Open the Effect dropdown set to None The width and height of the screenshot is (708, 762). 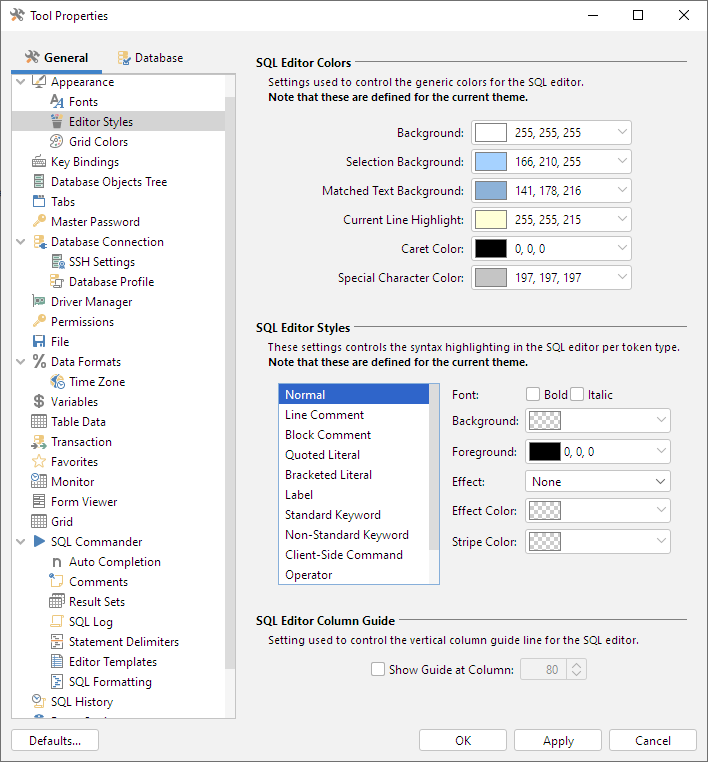[597, 482]
